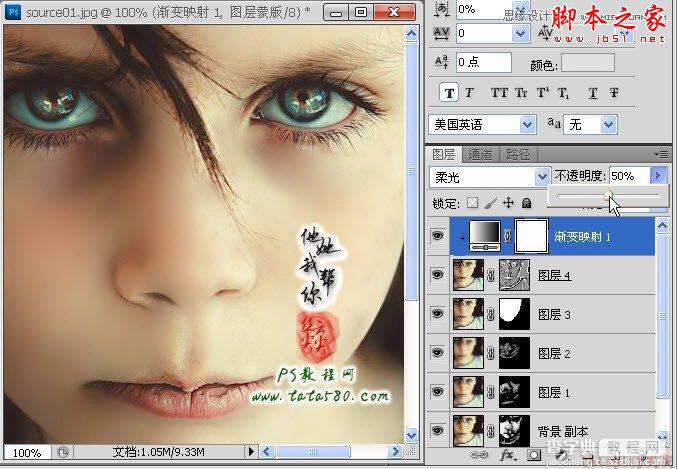The width and height of the screenshot is (677, 469).
Task: Click the white mask of 渐变映射 1
Action: [x=531, y=236]
